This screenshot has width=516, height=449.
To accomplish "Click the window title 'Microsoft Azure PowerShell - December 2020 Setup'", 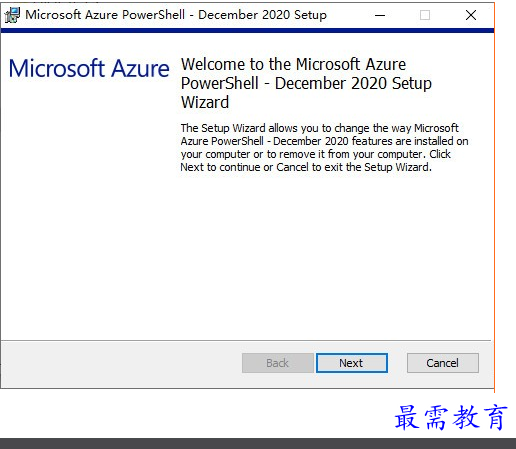I will pos(176,15).
